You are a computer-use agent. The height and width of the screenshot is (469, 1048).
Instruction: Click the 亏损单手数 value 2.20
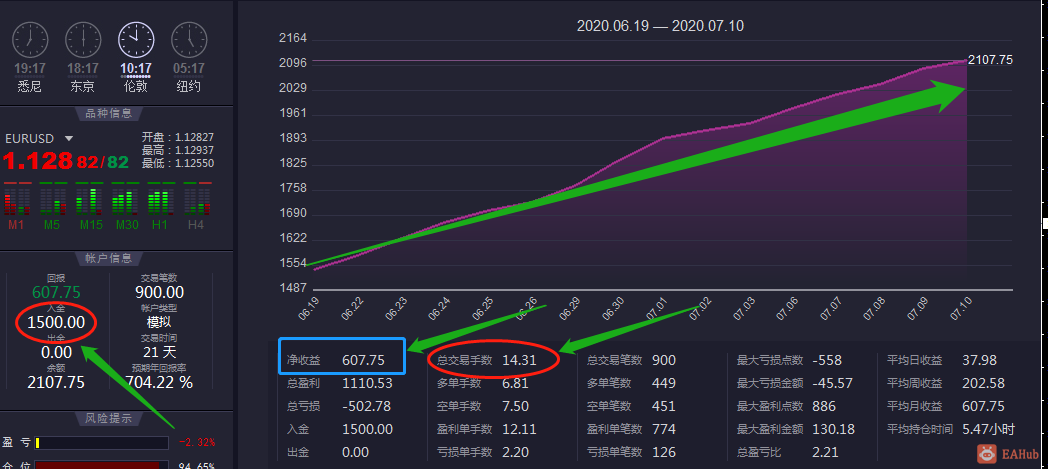(x=515, y=452)
